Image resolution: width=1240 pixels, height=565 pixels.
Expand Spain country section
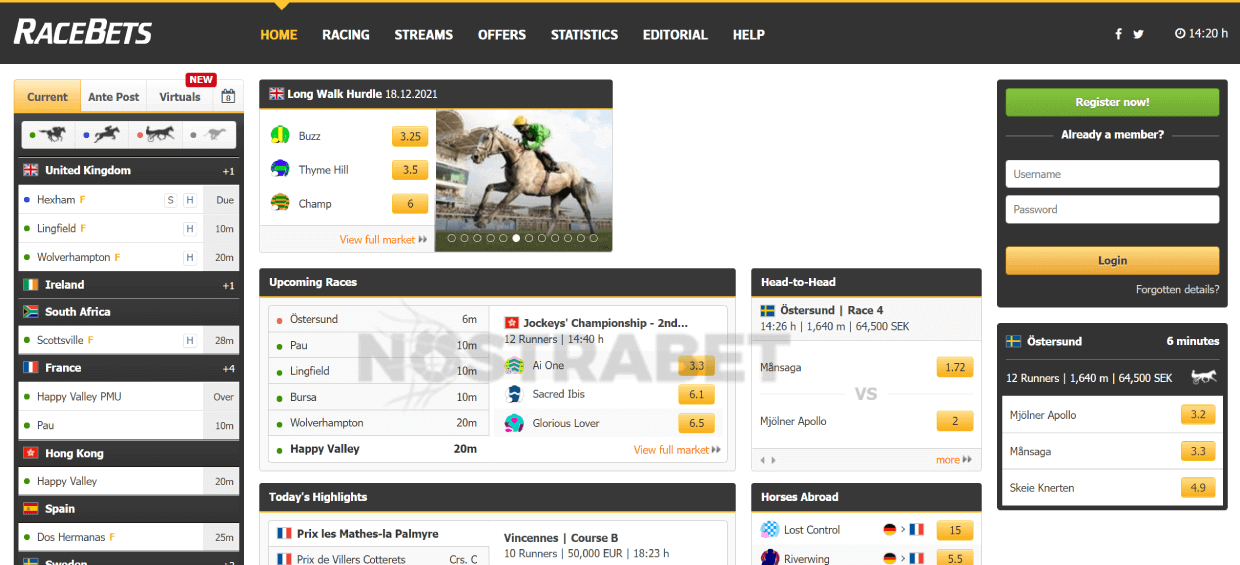(x=129, y=509)
